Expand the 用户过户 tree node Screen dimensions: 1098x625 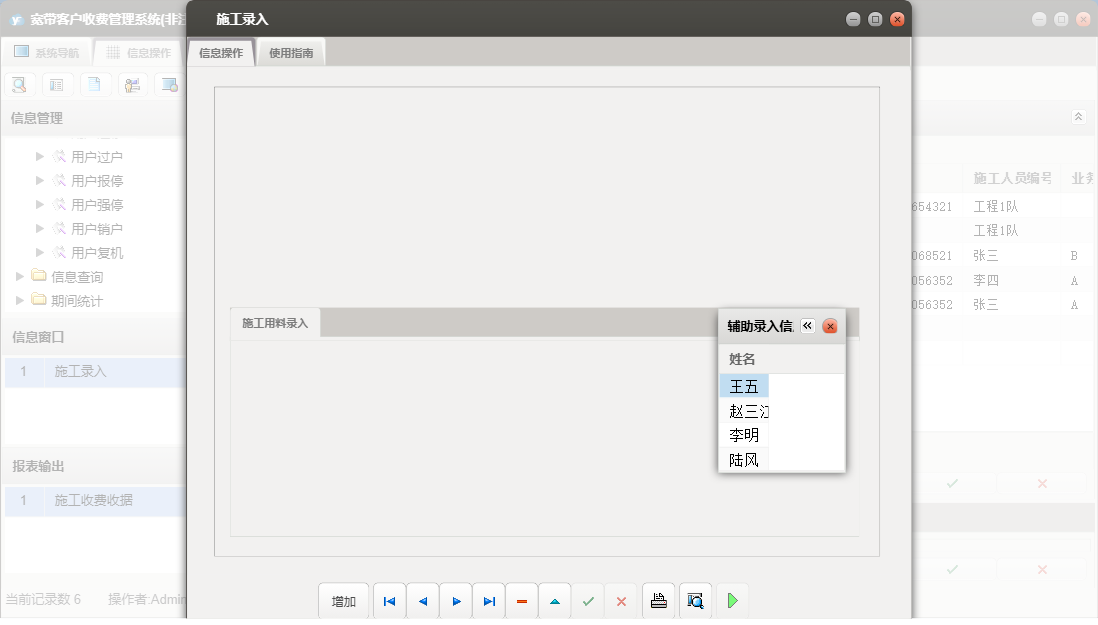[x=40, y=156]
